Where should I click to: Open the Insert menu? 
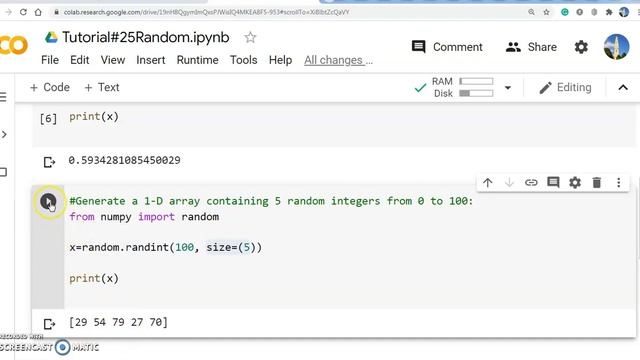[x=151, y=60]
